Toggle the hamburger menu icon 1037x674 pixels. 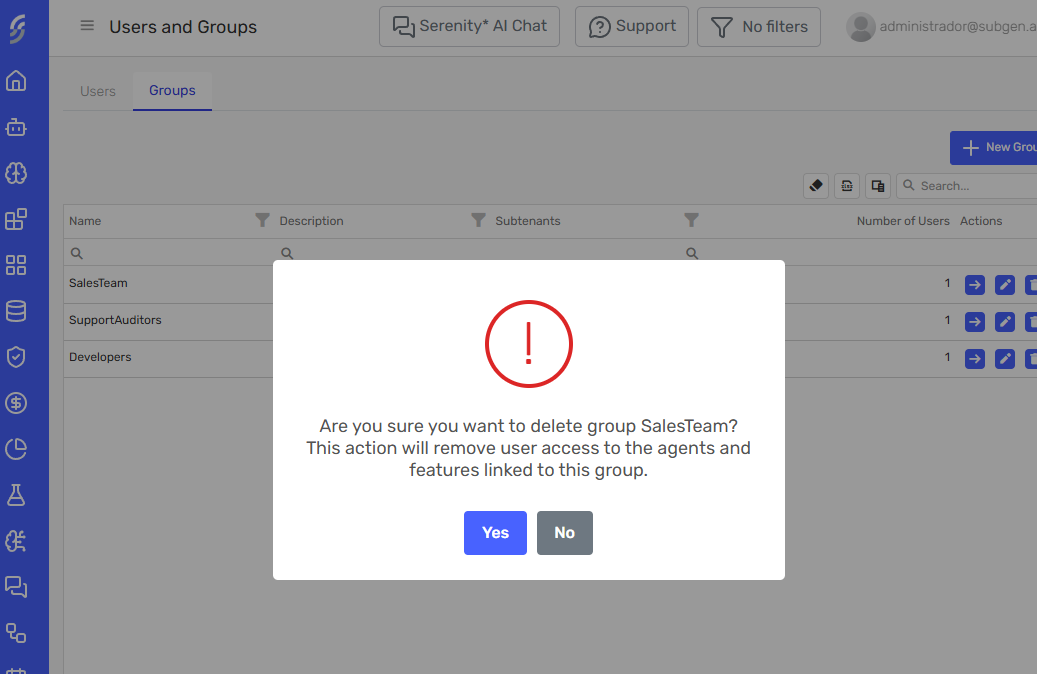[x=87, y=26]
